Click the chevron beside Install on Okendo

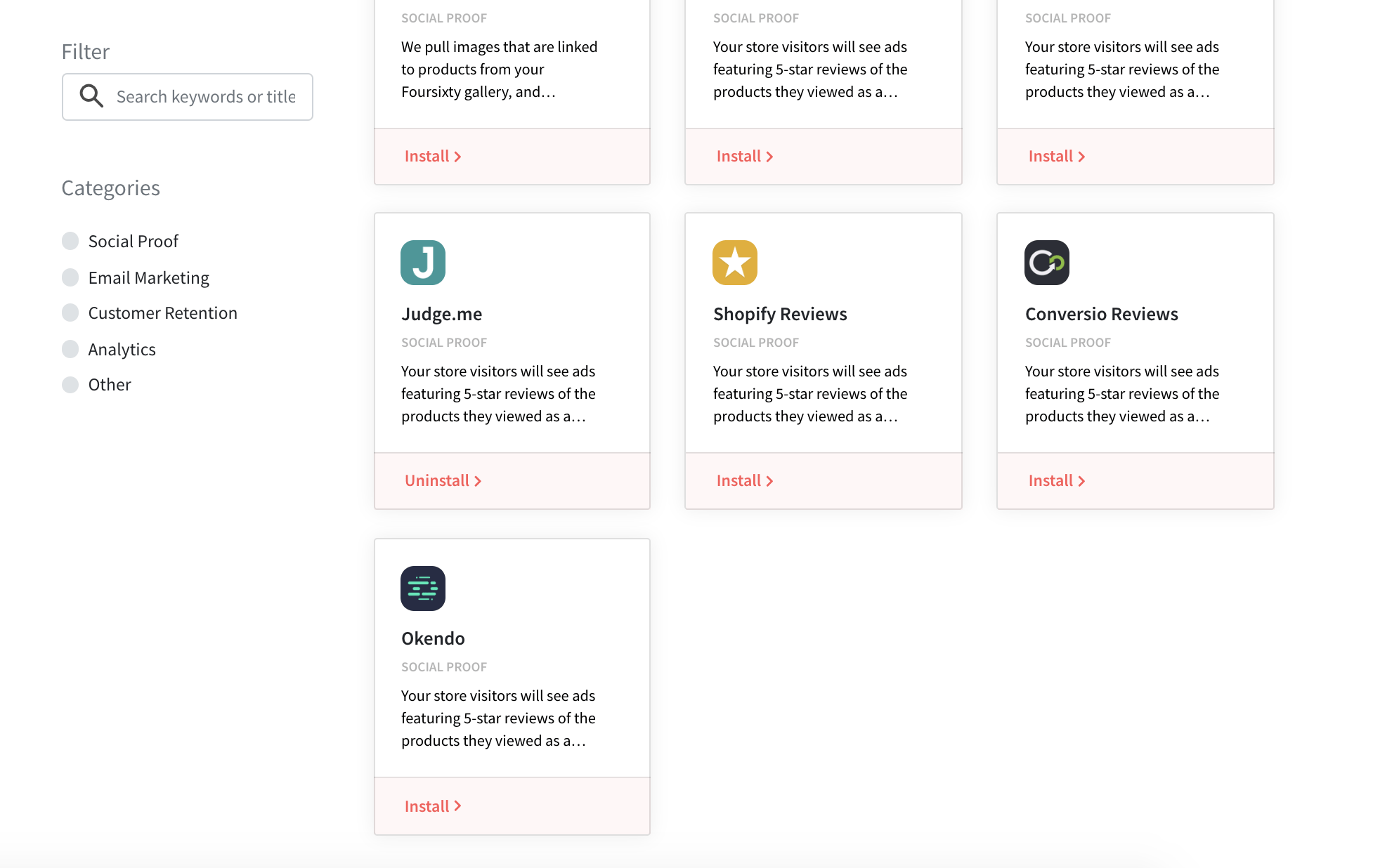pos(457,805)
